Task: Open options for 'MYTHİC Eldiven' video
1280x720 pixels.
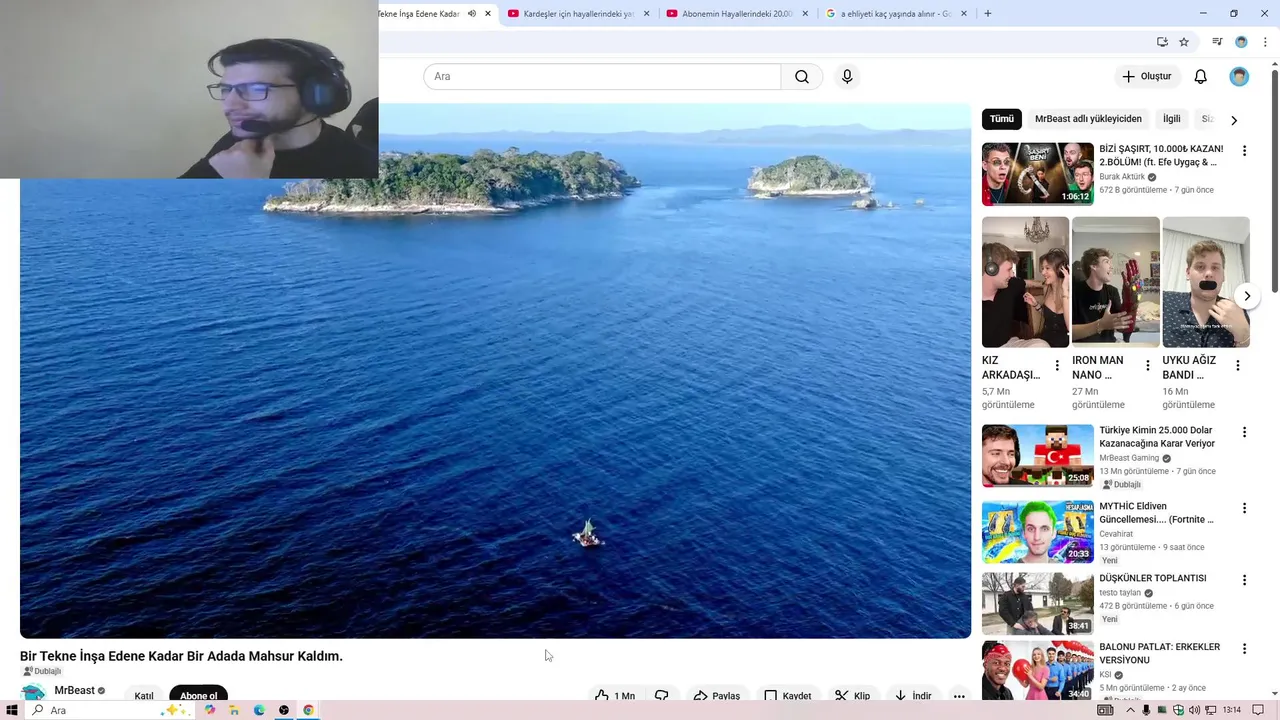Action: point(1245,508)
